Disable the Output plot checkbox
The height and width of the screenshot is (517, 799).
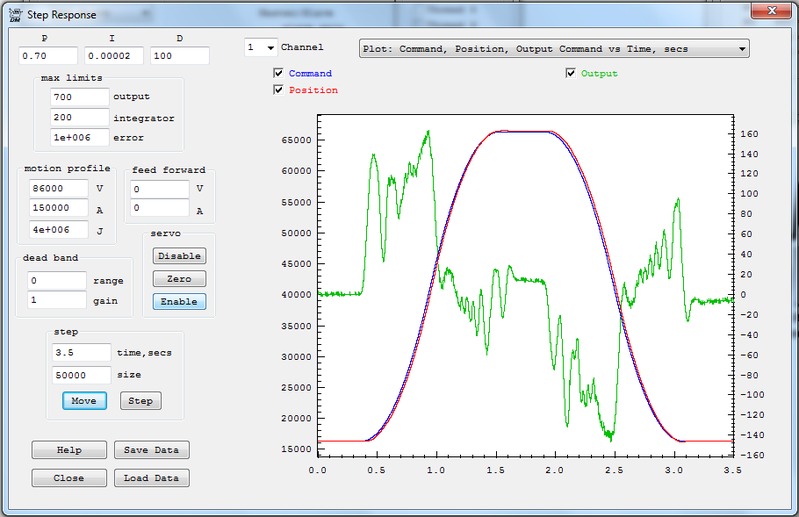coord(570,74)
